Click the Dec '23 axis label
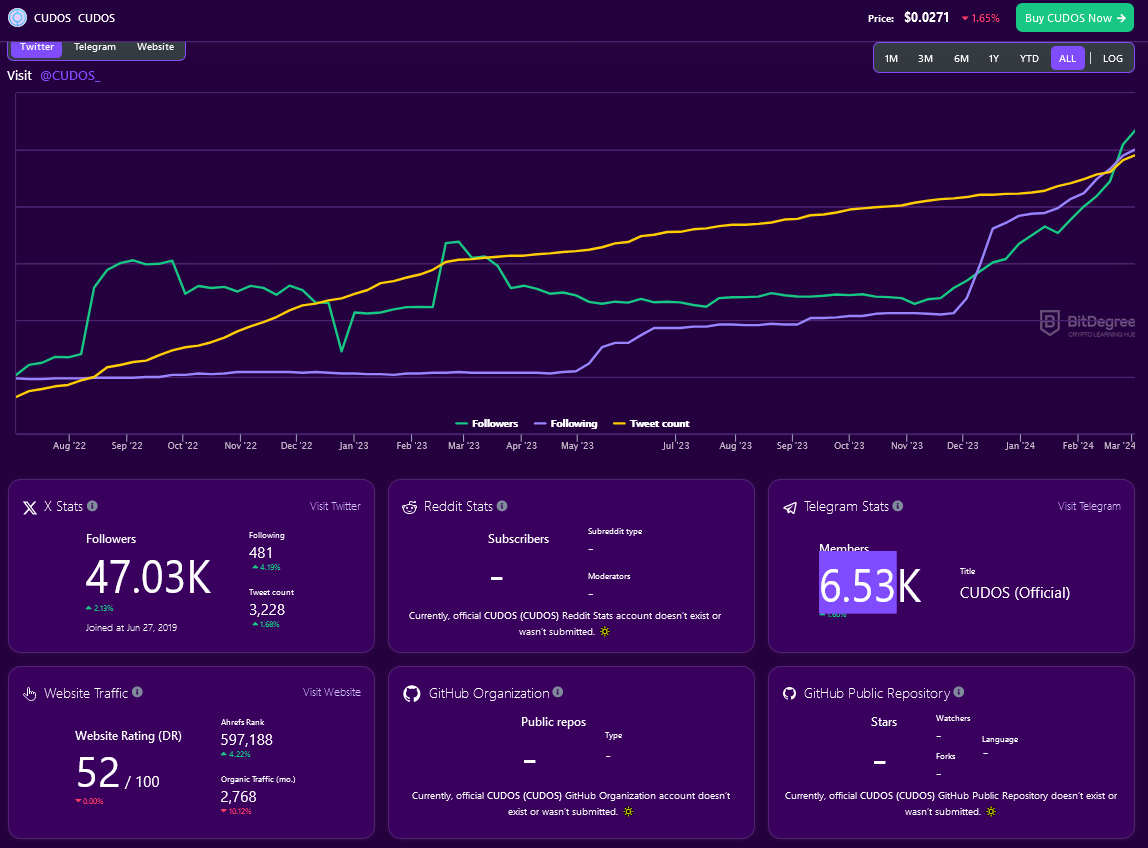1148x848 pixels. 963,446
